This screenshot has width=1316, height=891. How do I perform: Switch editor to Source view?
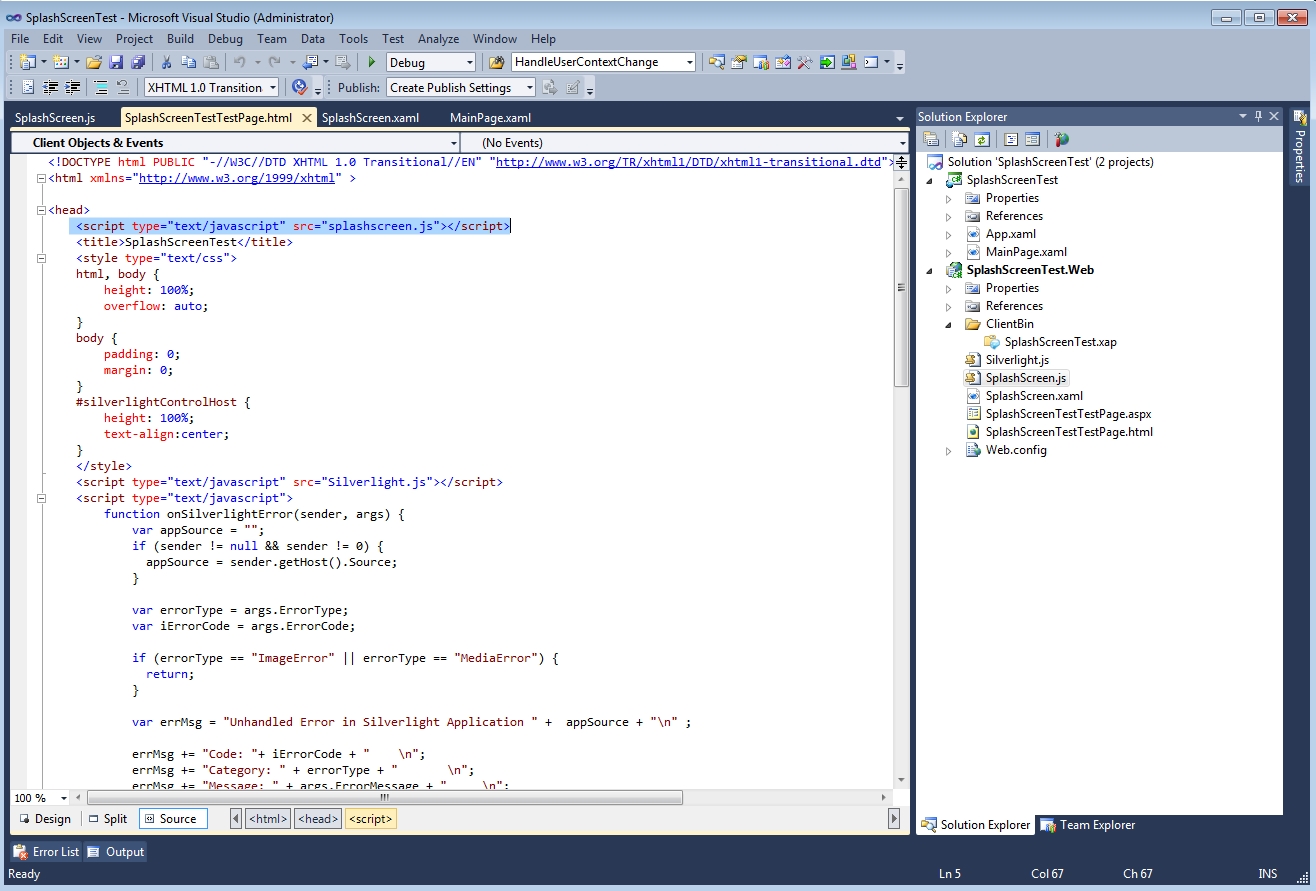pos(172,819)
